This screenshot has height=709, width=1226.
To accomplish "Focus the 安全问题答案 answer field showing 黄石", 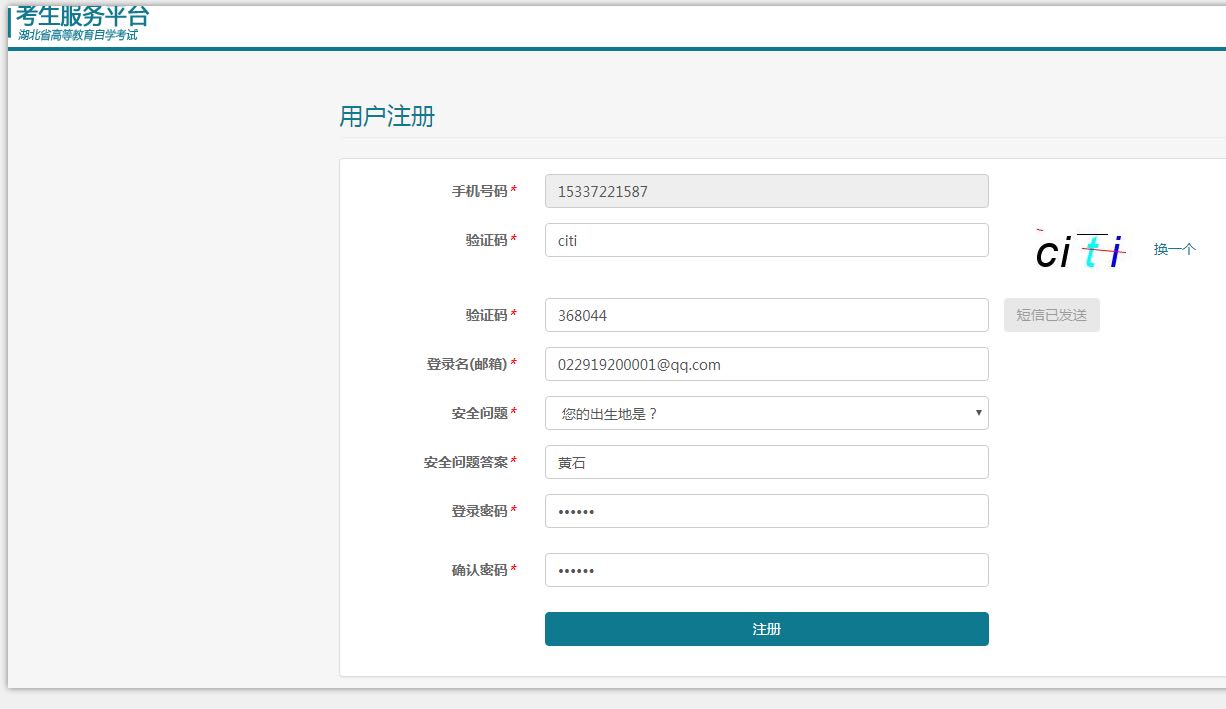I will tap(766, 461).
